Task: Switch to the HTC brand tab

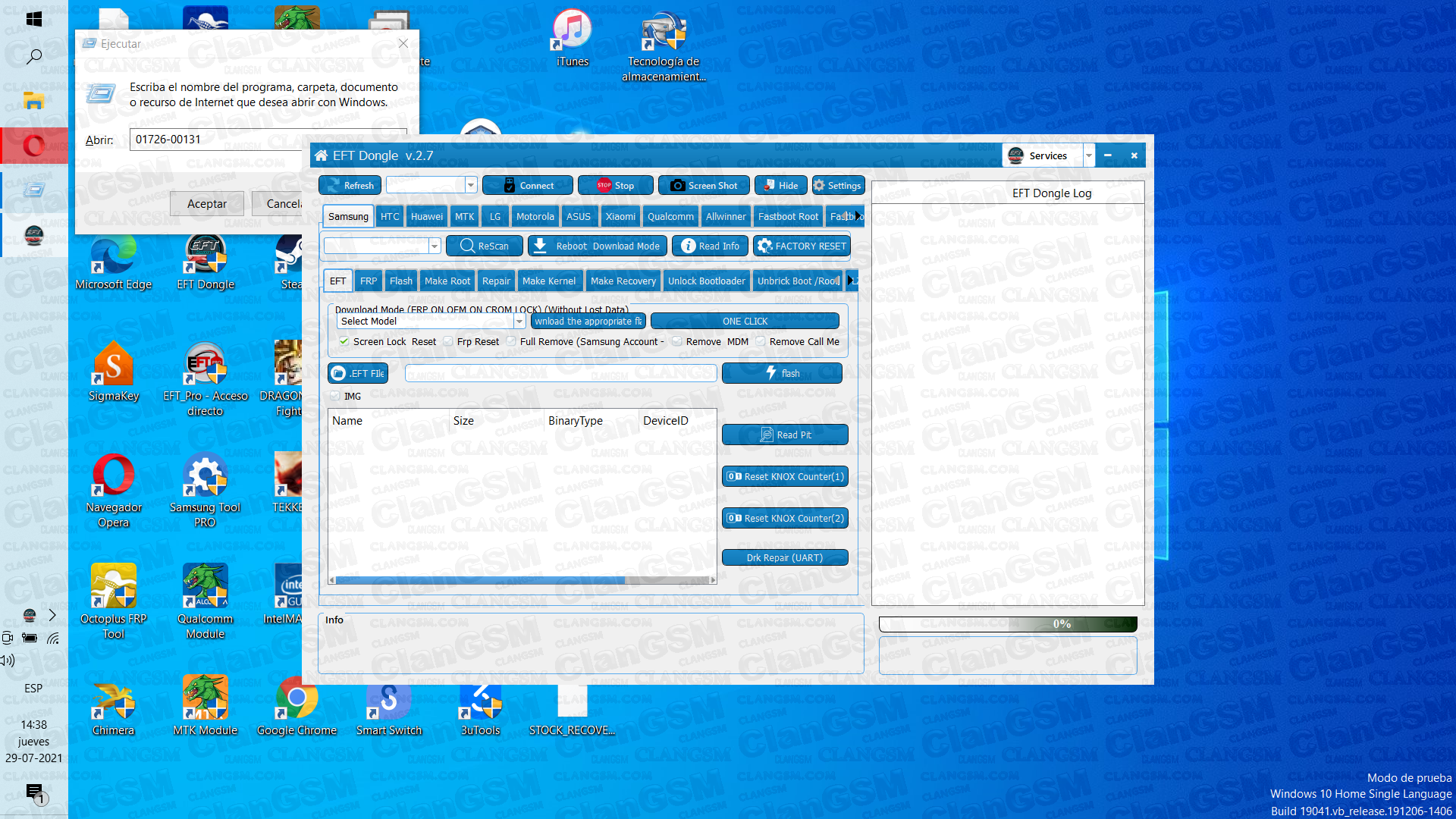Action: click(390, 216)
